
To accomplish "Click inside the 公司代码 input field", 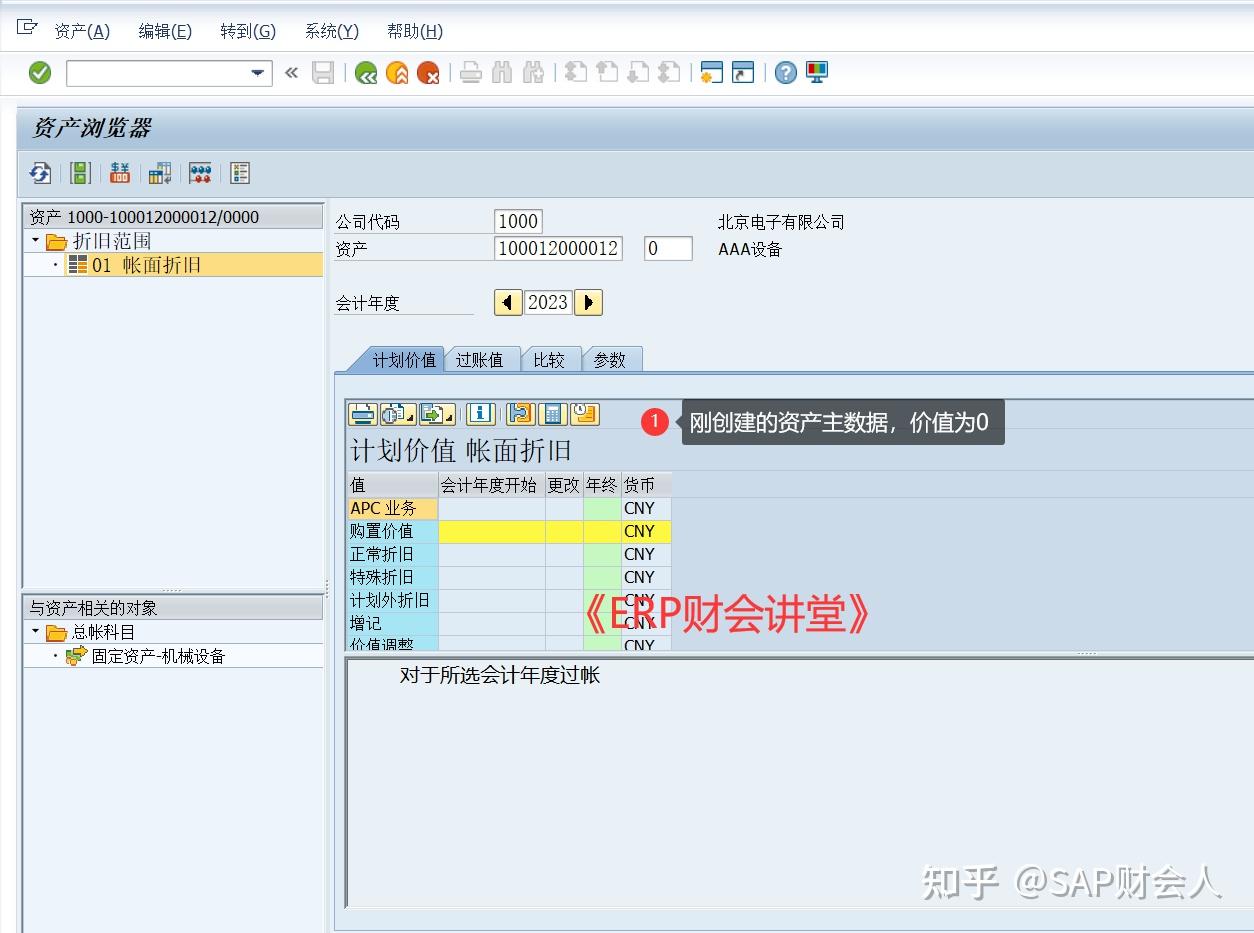I will click(x=517, y=221).
